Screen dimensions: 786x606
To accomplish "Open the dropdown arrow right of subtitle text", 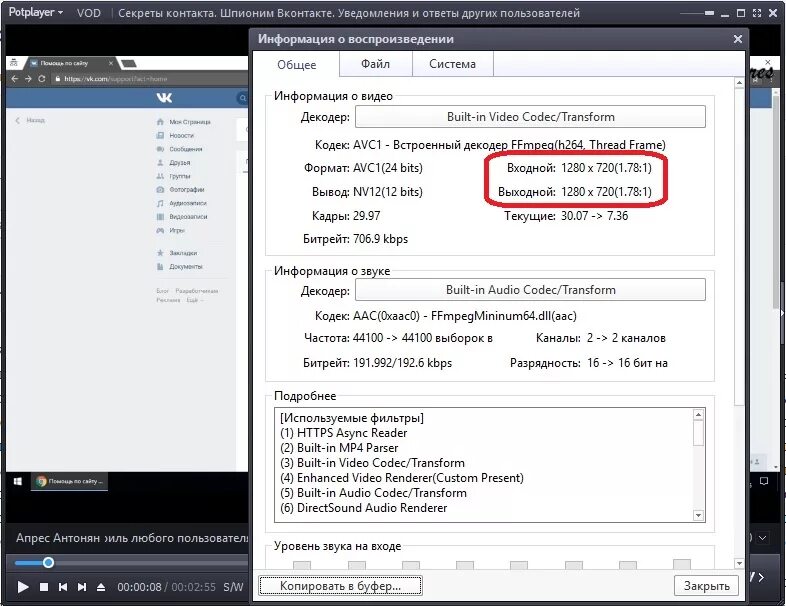I will [762, 538].
